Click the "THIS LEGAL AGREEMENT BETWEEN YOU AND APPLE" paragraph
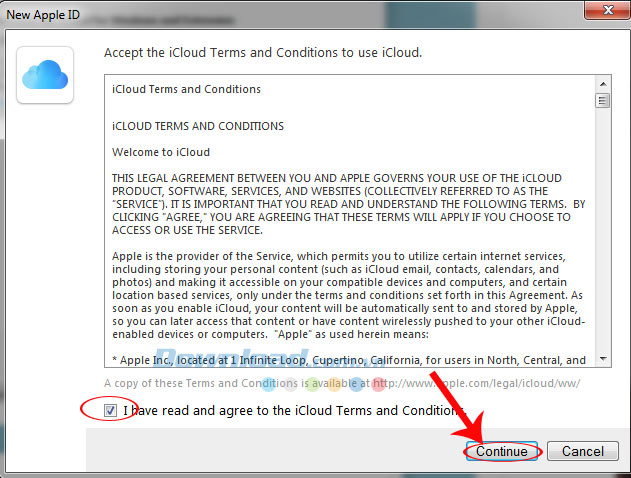Viewport: 631px width, 478px height. tap(348, 204)
